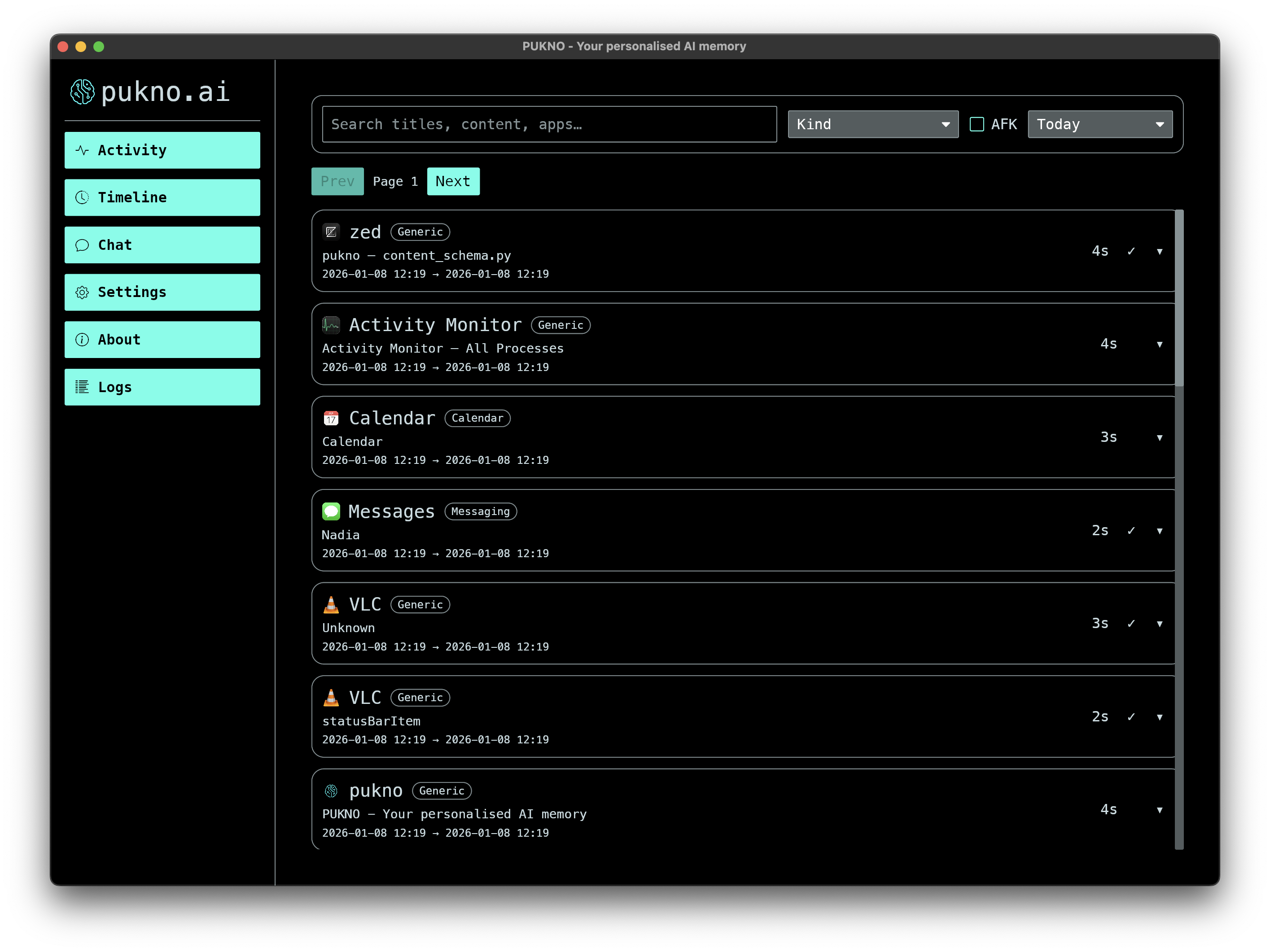Click the Messages app icon
The height and width of the screenshot is (952, 1270).
(331, 511)
